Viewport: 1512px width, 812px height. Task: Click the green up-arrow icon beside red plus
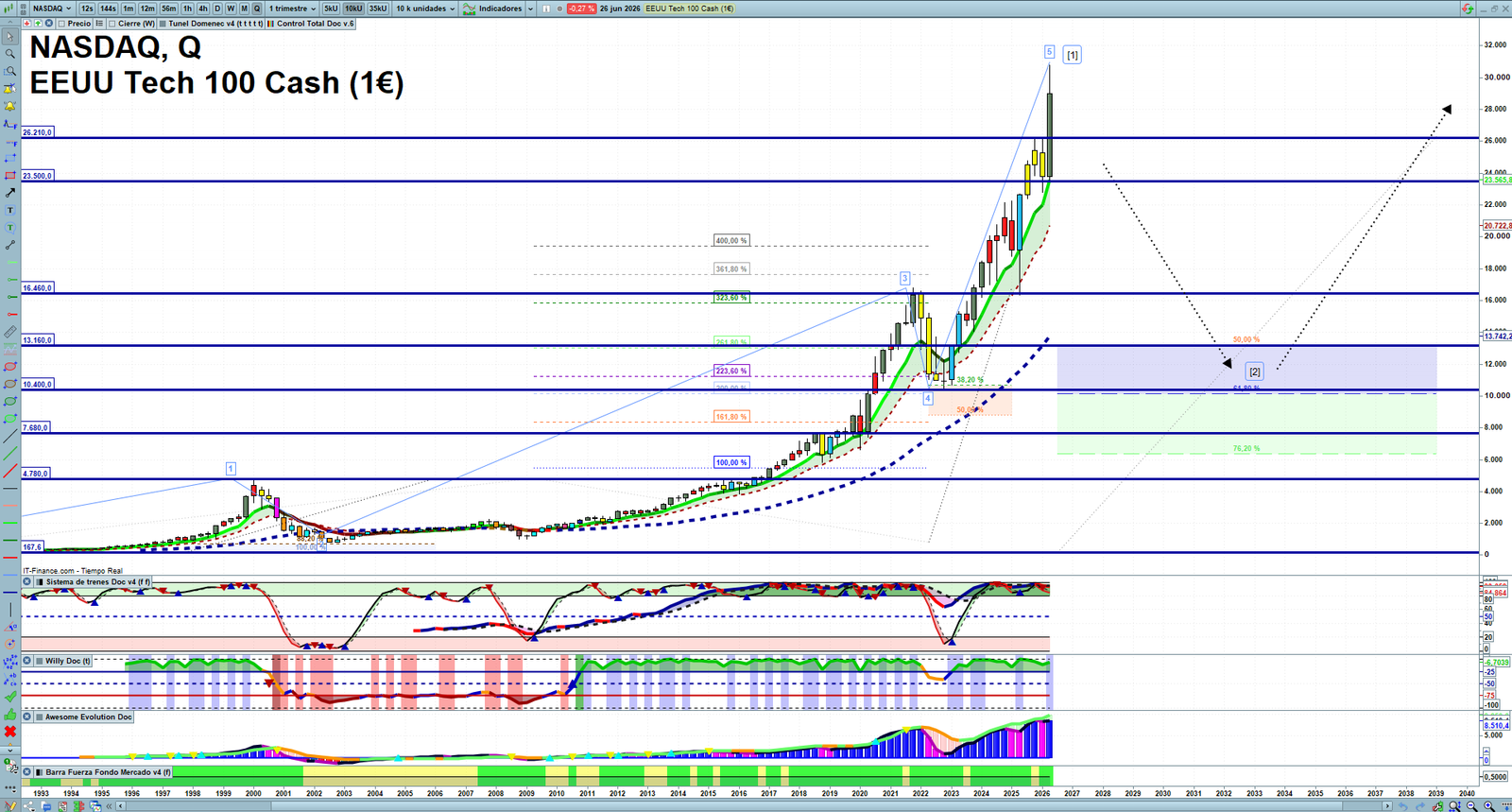(x=38, y=24)
